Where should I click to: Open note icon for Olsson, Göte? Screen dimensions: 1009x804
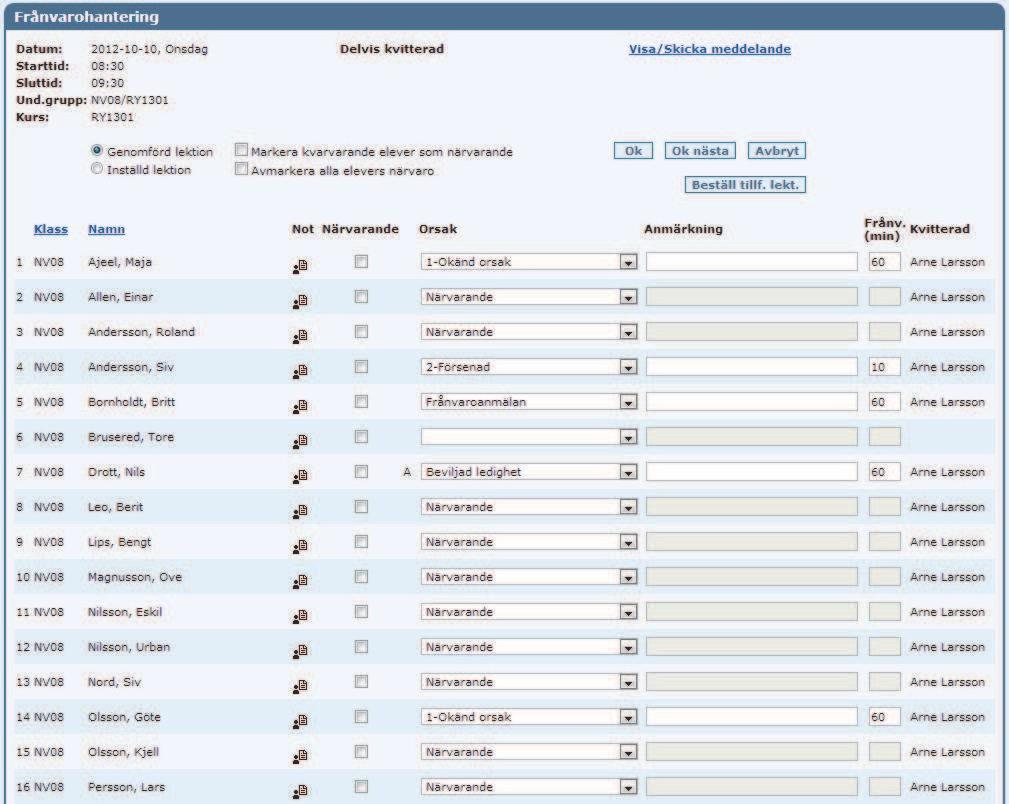pos(300,721)
